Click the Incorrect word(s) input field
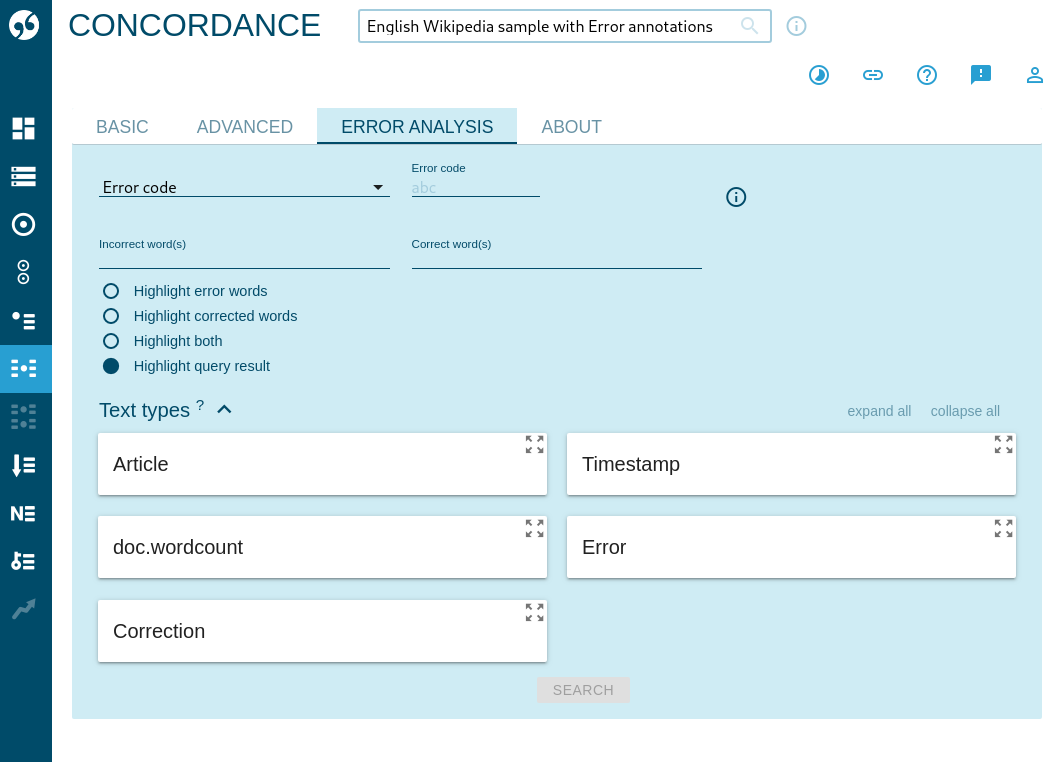The height and width of the screenshot is (762, 1053). 244,259
